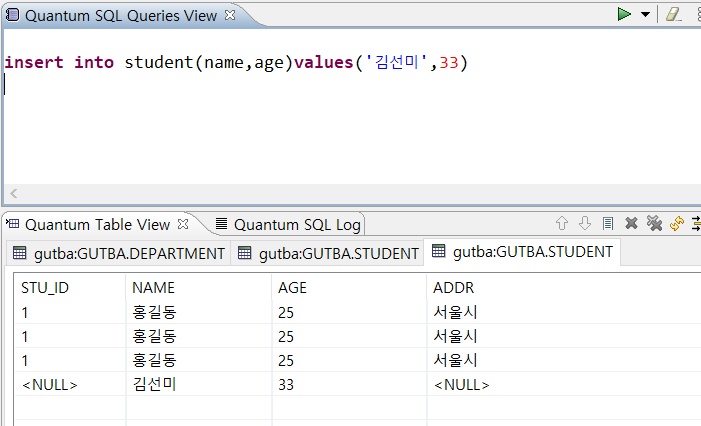This screenshot has height=426, width=701.
Task: Select the 김선미 name cell
Action: point(199,384)
